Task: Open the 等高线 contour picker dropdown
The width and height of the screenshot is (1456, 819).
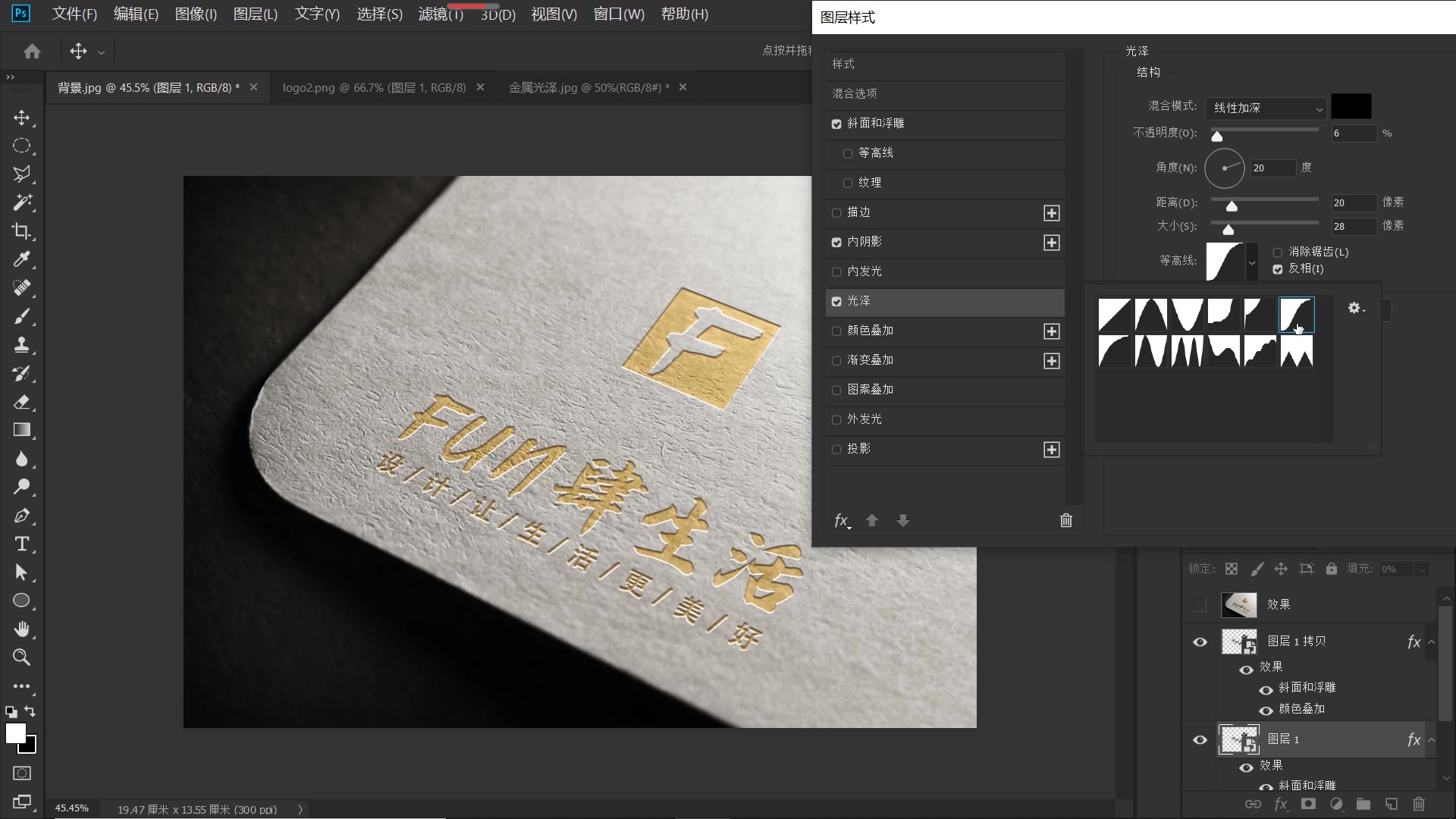Action: [x=1251, y=262]
